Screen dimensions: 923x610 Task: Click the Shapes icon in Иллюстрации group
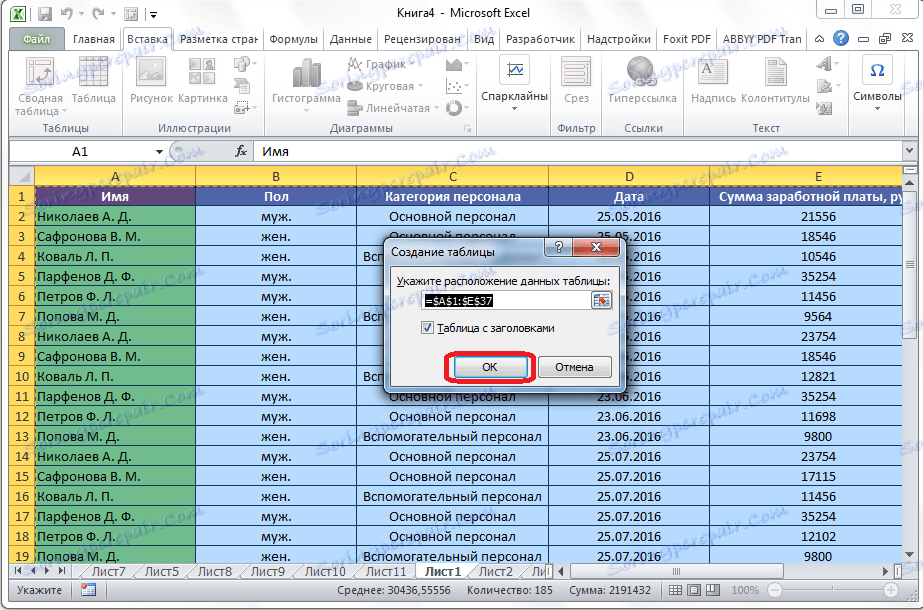(x=241, y=64)
